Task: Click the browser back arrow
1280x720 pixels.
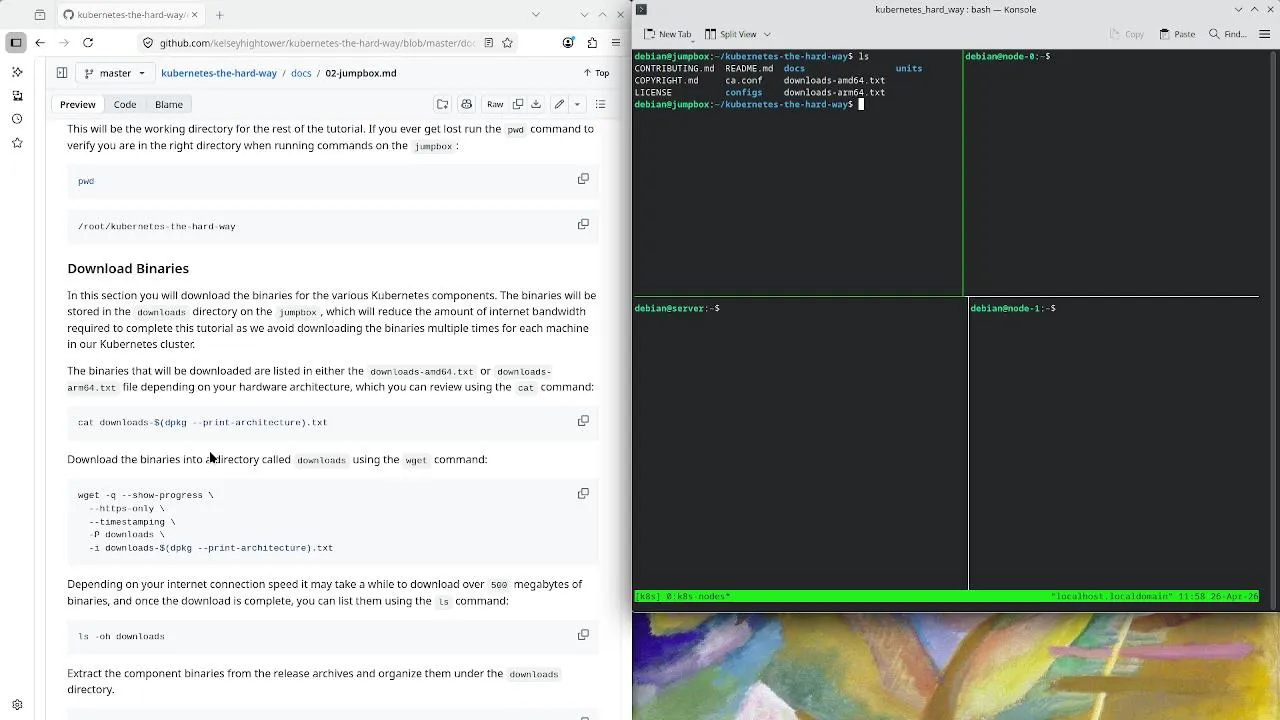Action: coord(40,43)
